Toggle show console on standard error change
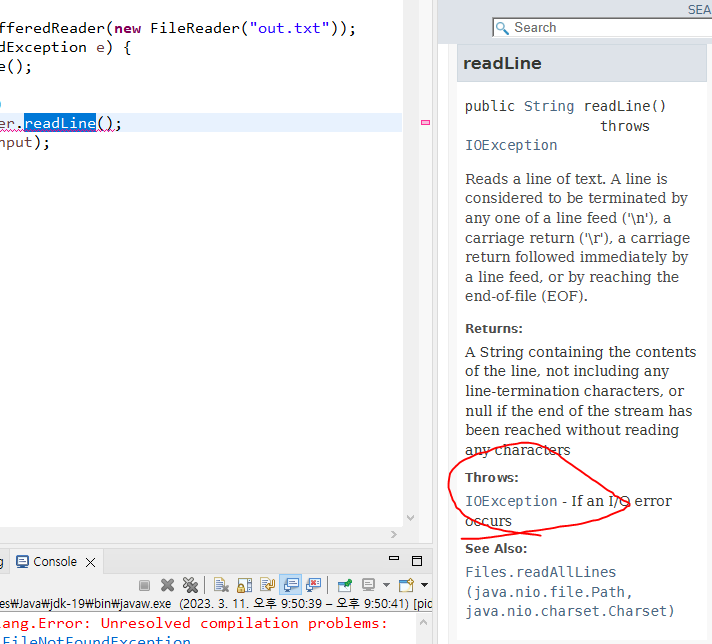Screen dimensions: 712x644 (314, 585)
